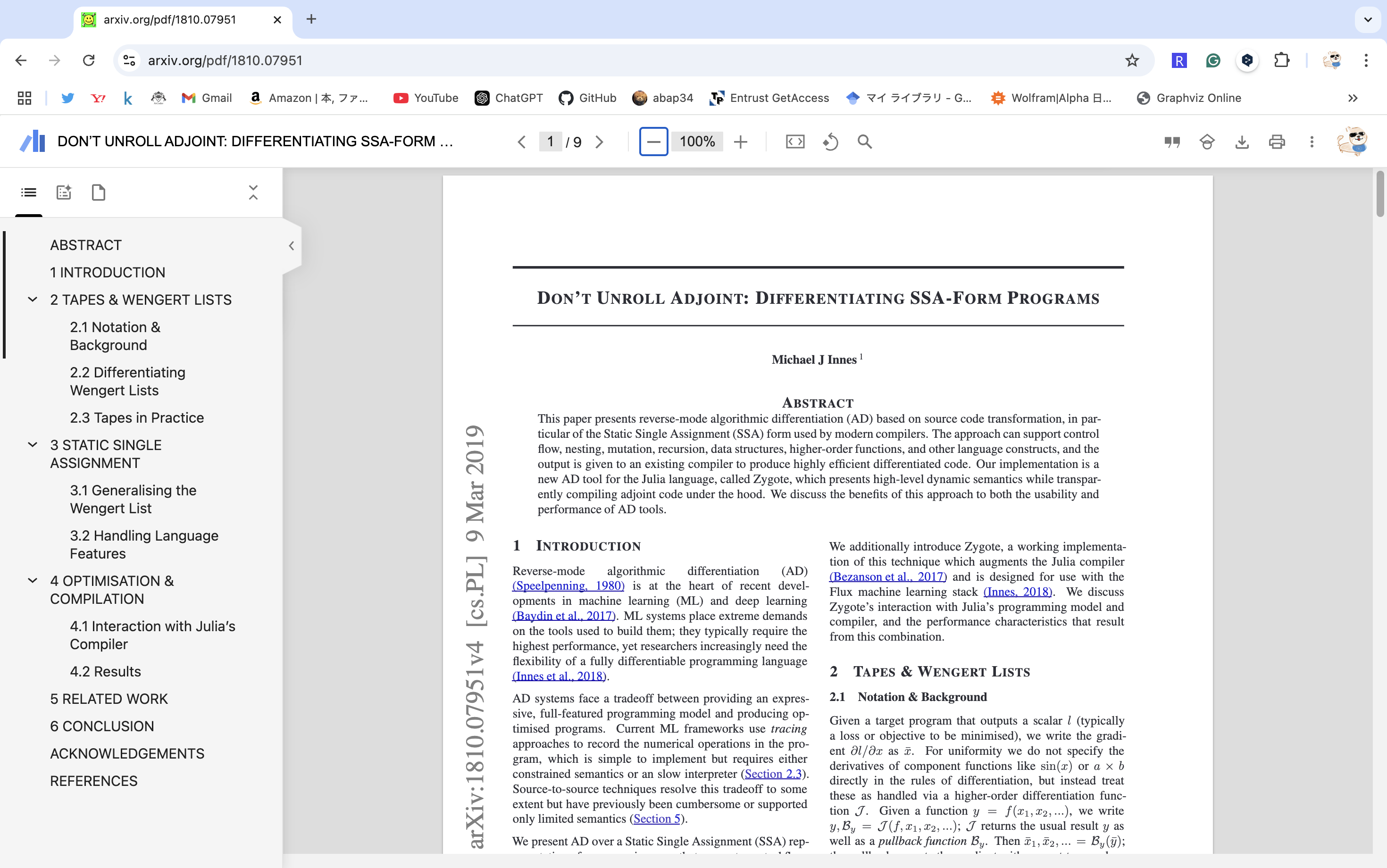Image resolution: width=1387 pixels, height=868 pixels.
Task: Collapse all outline sections icon
Action: click(253, 192)
